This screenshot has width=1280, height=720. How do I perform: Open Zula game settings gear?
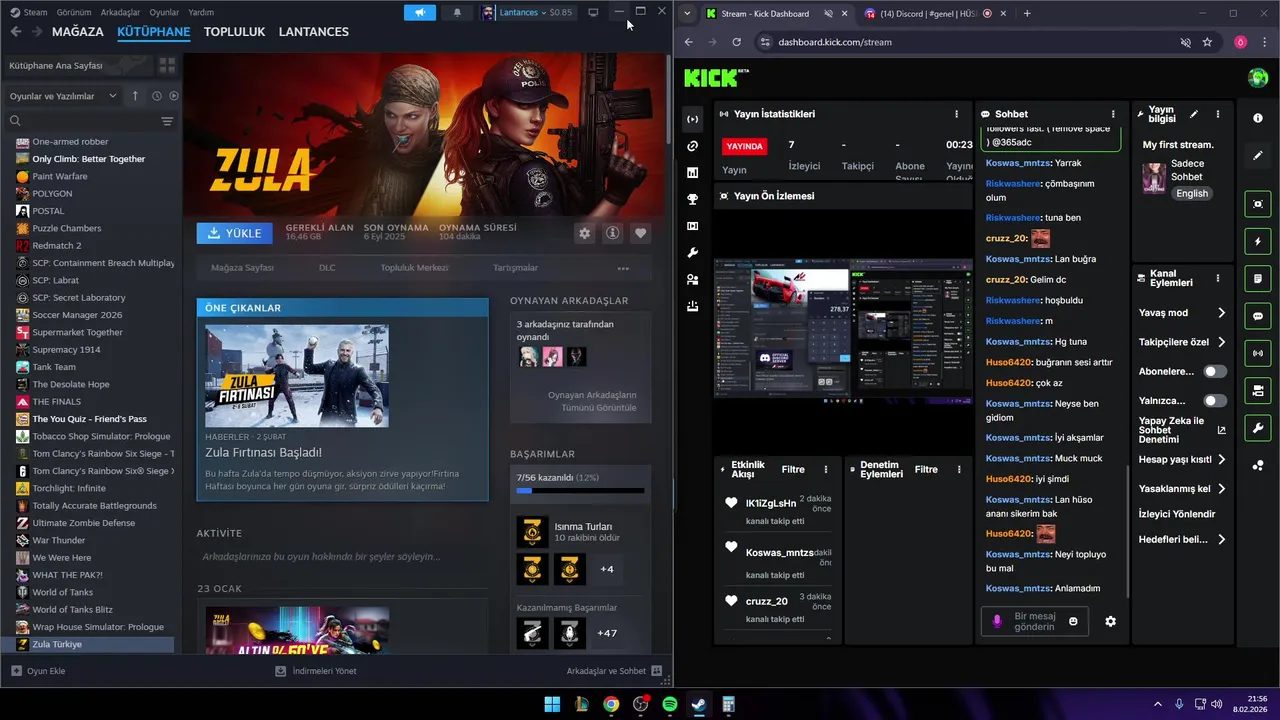(x=585, y=233)
